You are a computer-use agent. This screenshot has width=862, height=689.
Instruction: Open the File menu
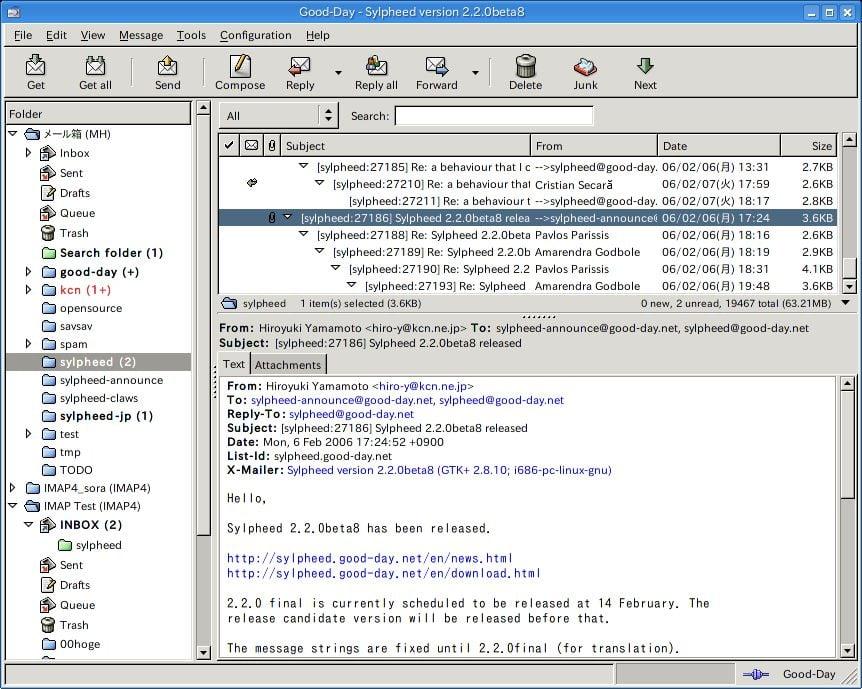[23, 35]
